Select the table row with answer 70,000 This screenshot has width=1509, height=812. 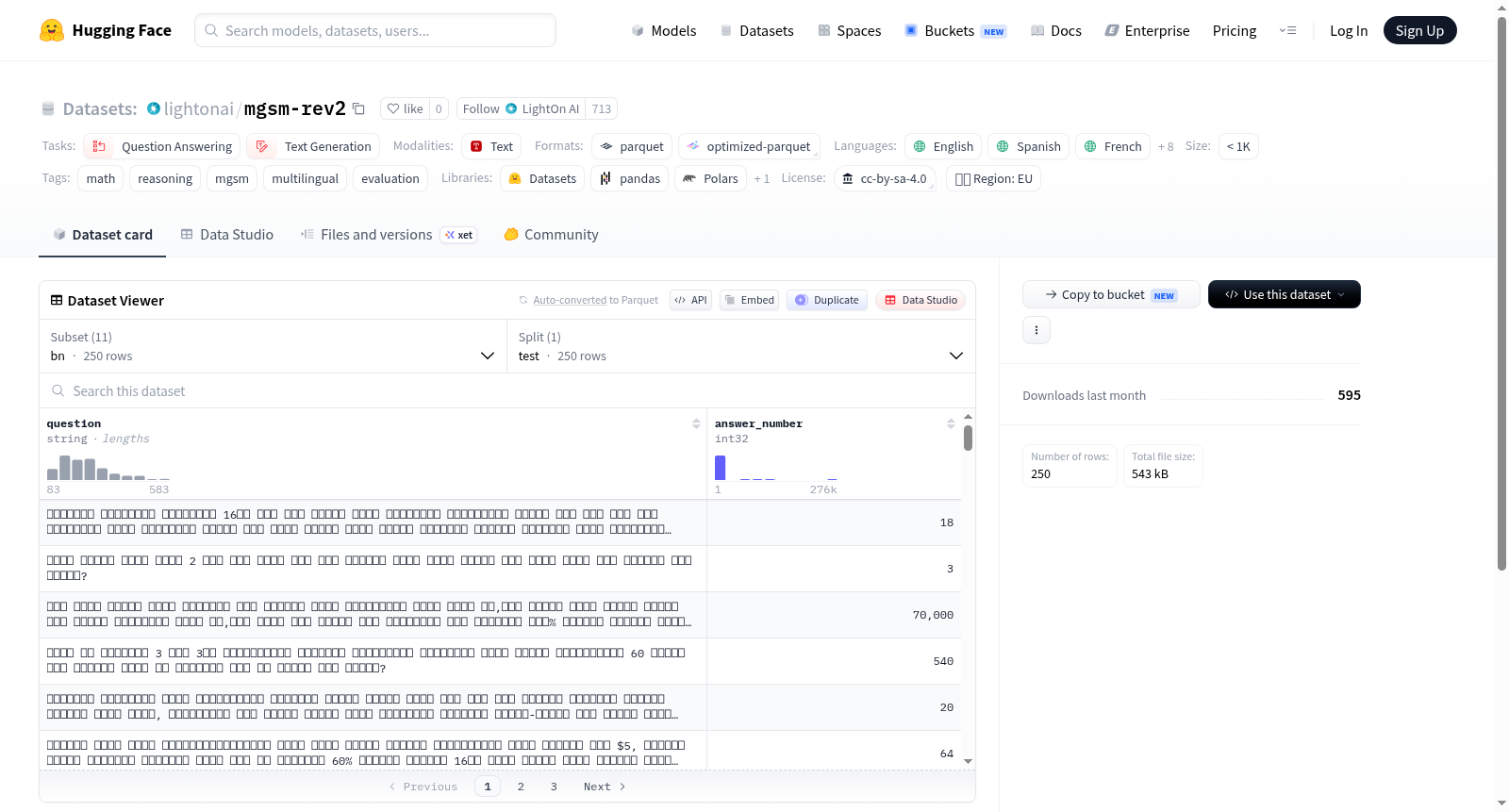(500, 615)
